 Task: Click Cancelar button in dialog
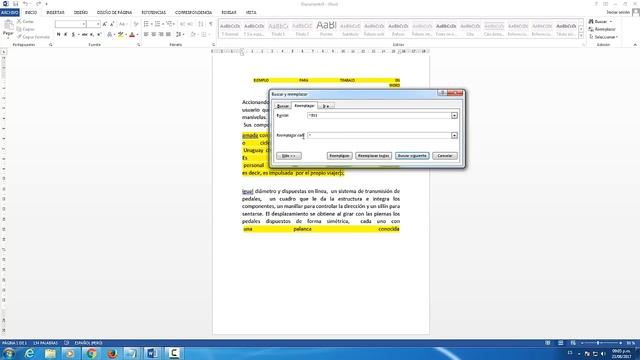click(445, 156)
